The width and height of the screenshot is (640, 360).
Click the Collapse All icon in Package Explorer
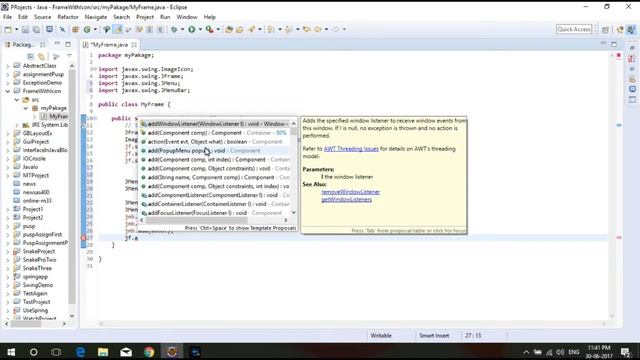(31, 56)
